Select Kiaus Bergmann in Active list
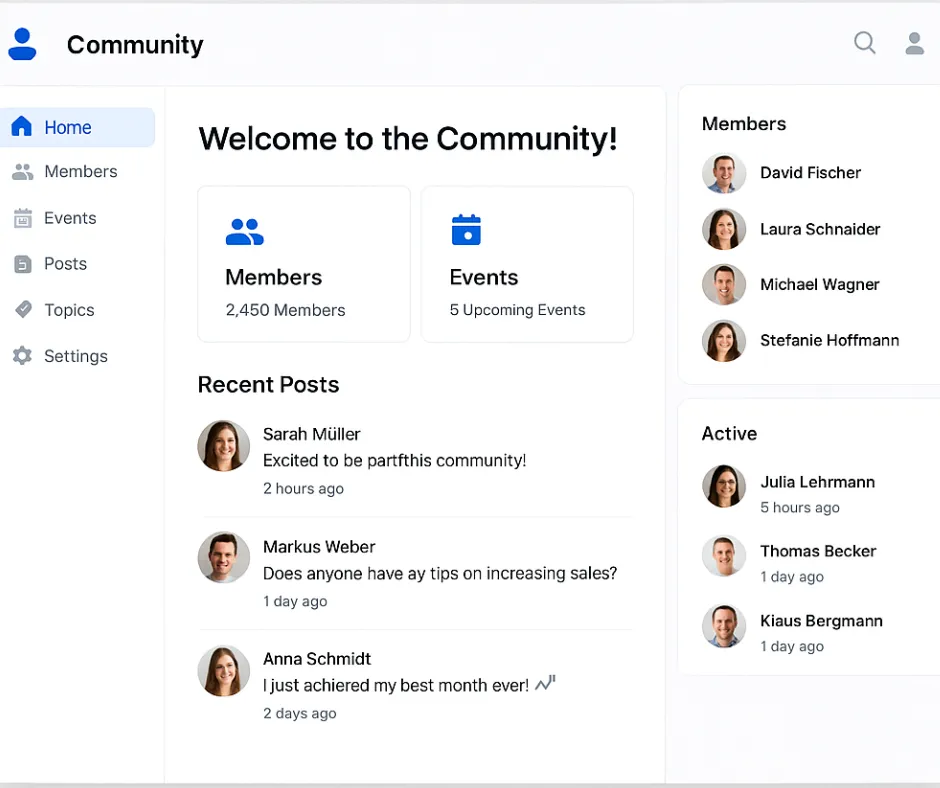Screen dimensions: 940x788 pyautogui.click(x=821, y=621)
